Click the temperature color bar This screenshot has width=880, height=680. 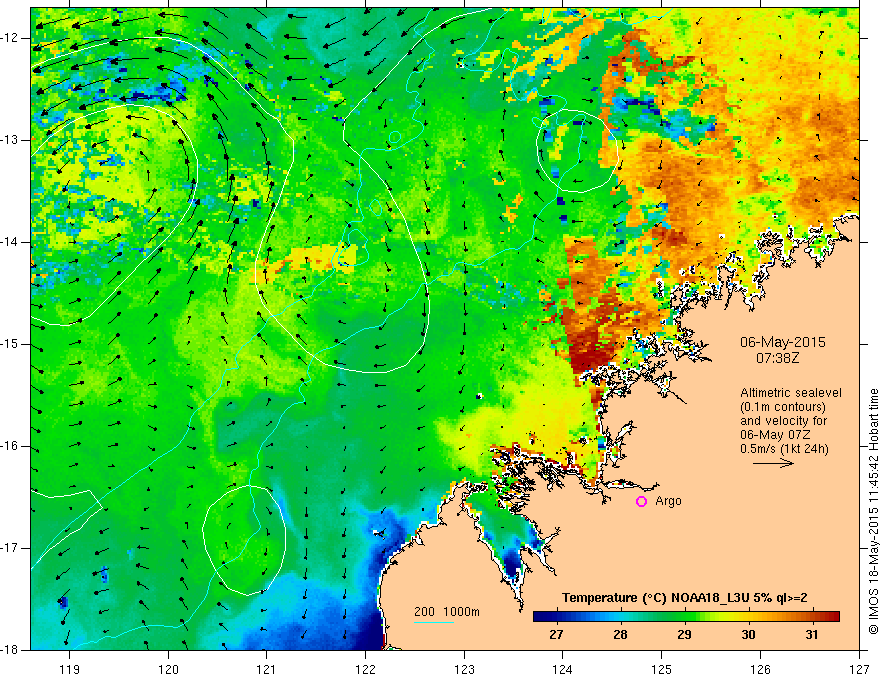click(x=686, y=617)
